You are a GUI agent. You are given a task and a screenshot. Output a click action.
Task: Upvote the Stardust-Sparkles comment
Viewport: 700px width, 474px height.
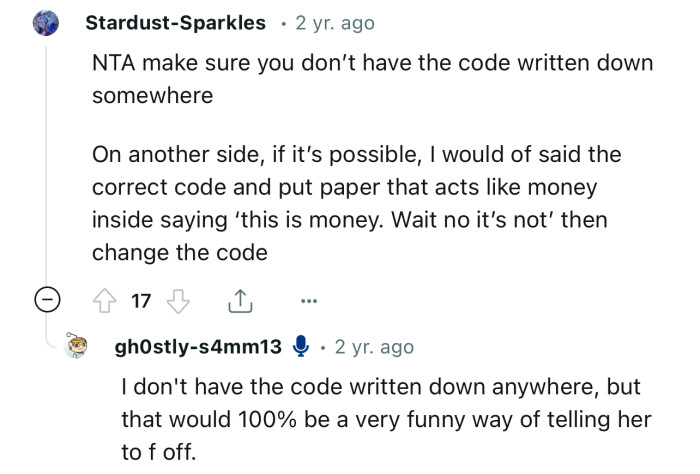[101, 299]
